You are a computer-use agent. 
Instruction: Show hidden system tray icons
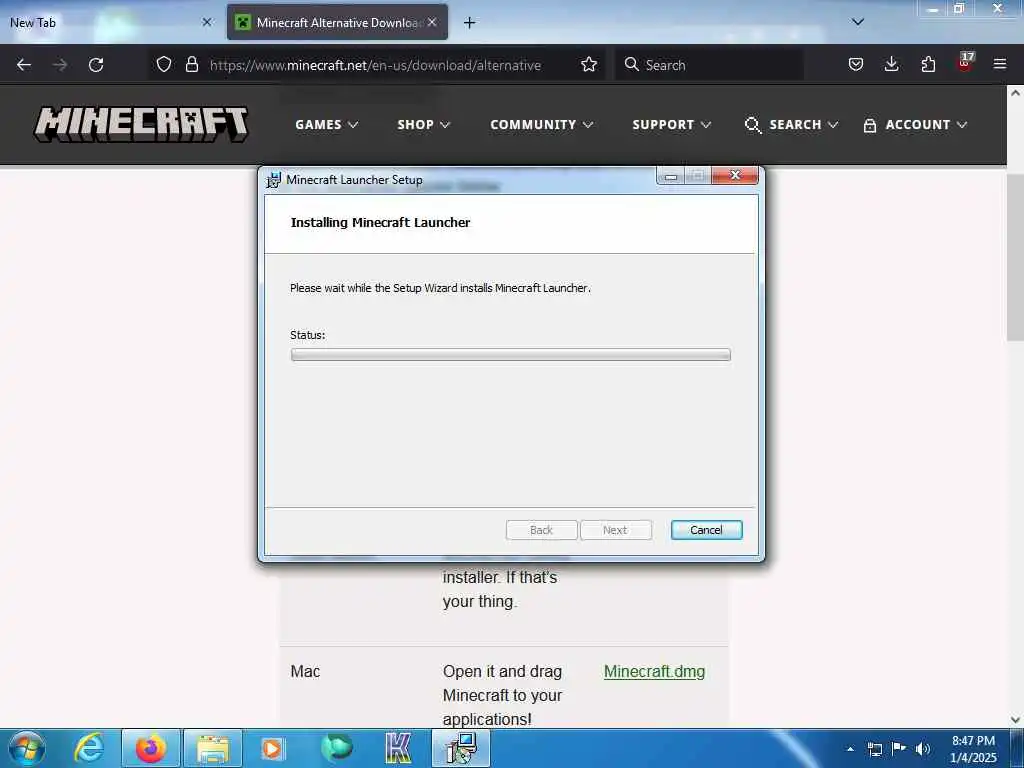pyautogui.click(x=850, y=749)
